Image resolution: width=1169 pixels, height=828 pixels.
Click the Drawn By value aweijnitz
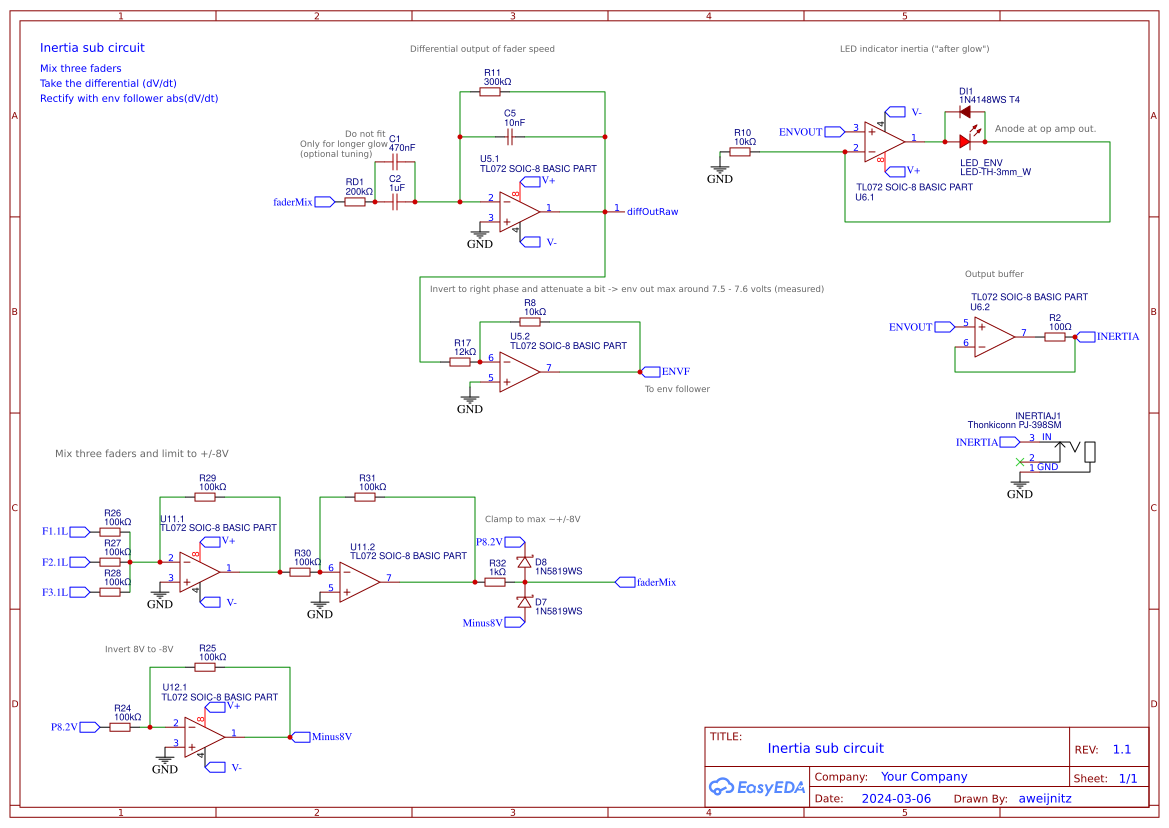point(1044,798)
